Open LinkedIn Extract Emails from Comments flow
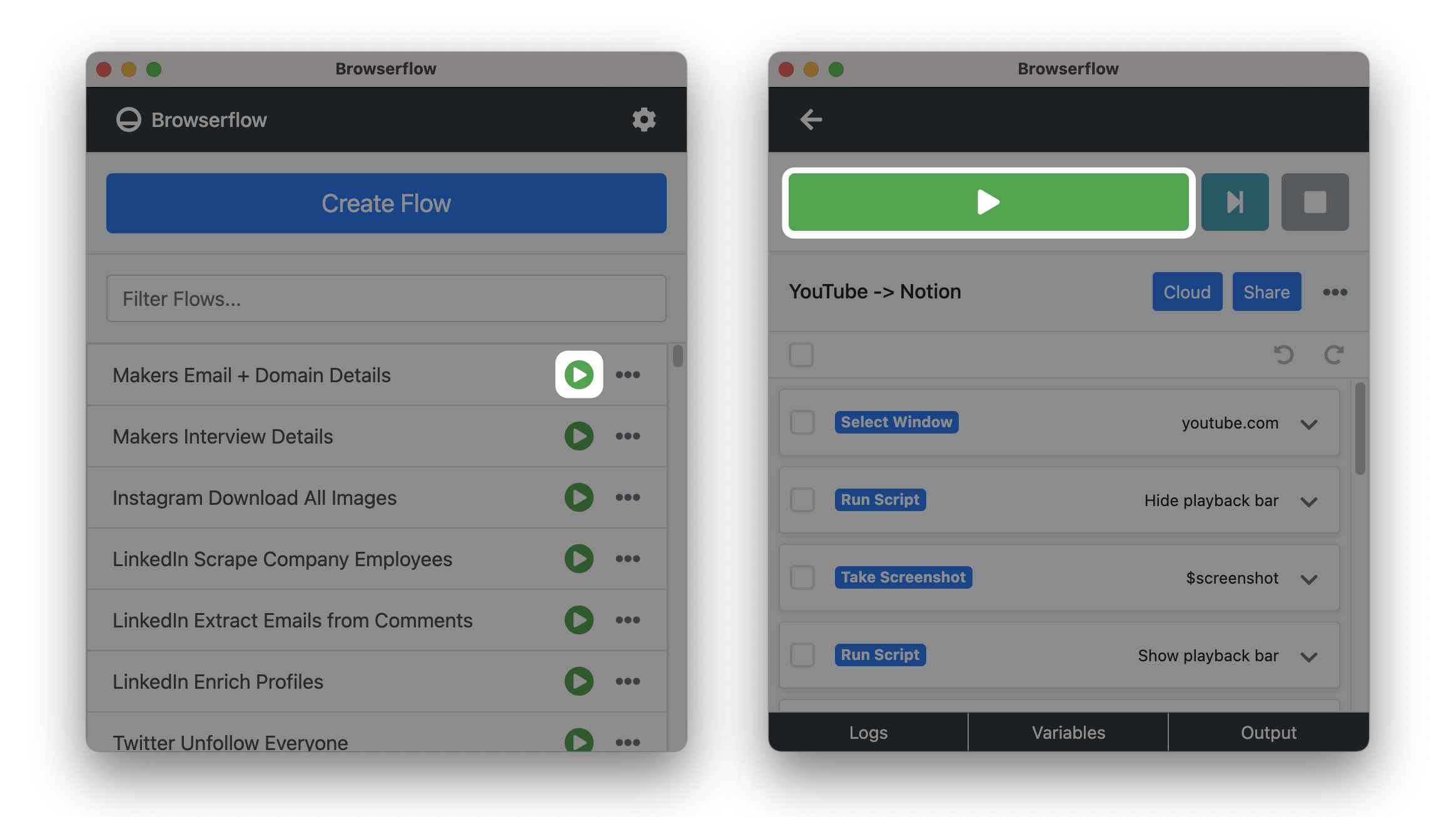The height and width of the screenshot is (817, 1456). pyautogui.click(x=292, y=621)
